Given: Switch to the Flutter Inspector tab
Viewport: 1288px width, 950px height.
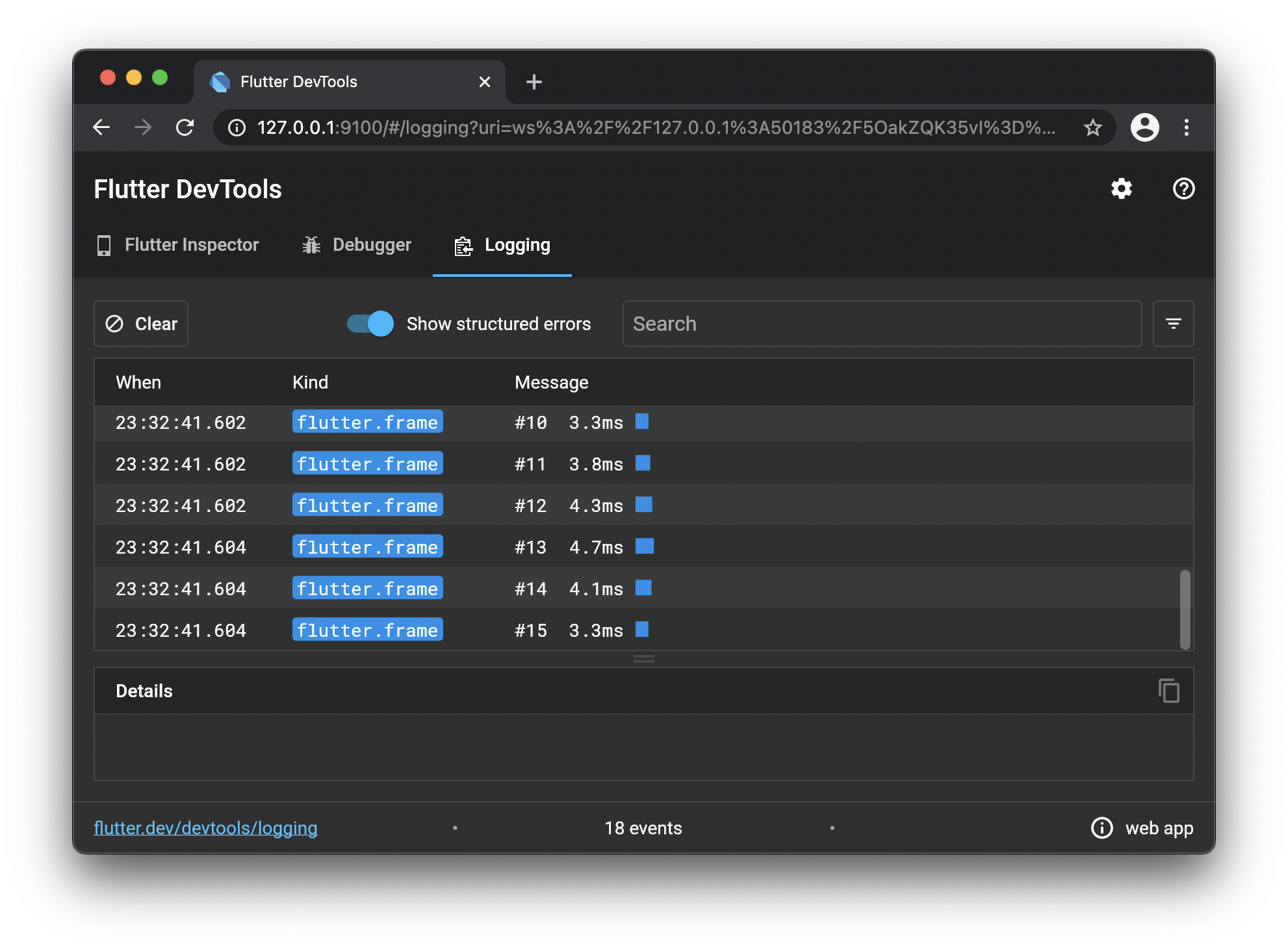Looking at the screenshot, I should tap(177, 245).
